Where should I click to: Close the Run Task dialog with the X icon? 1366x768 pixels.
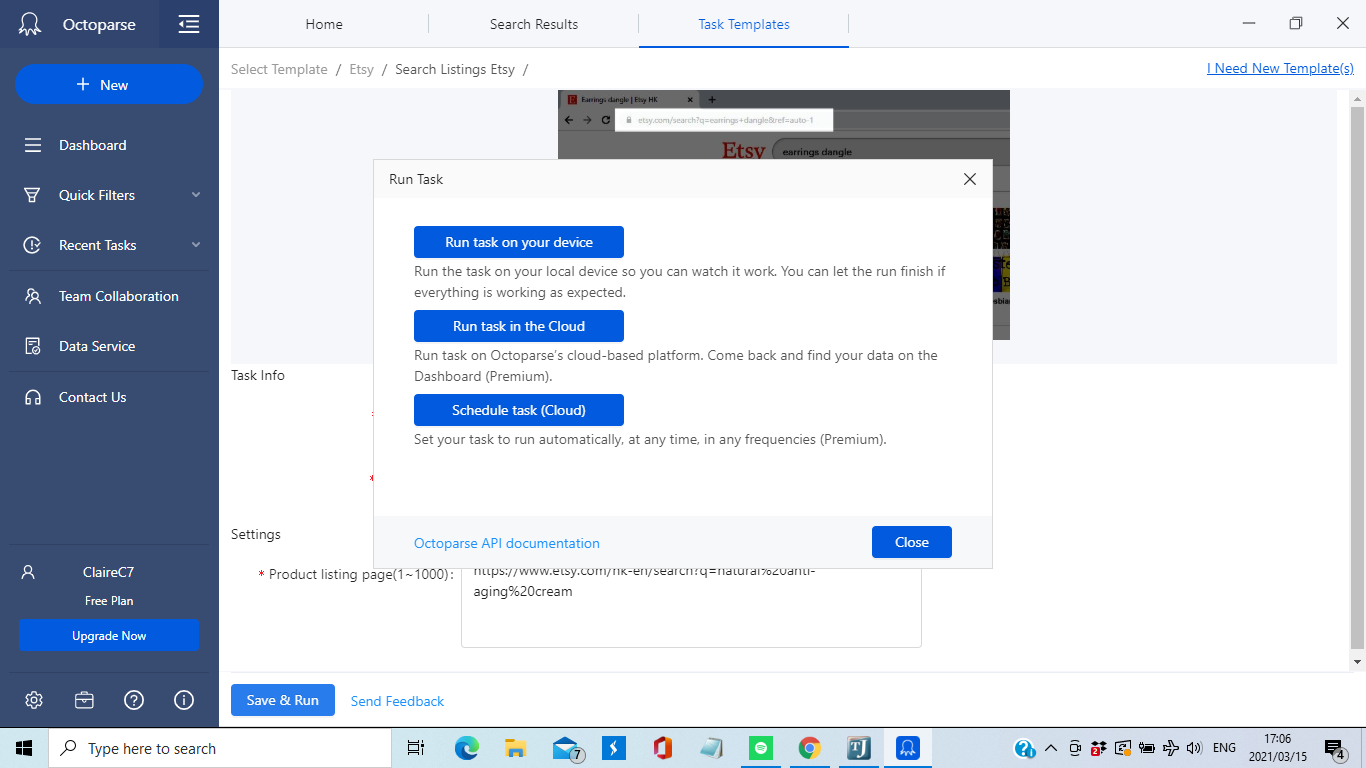969,179
